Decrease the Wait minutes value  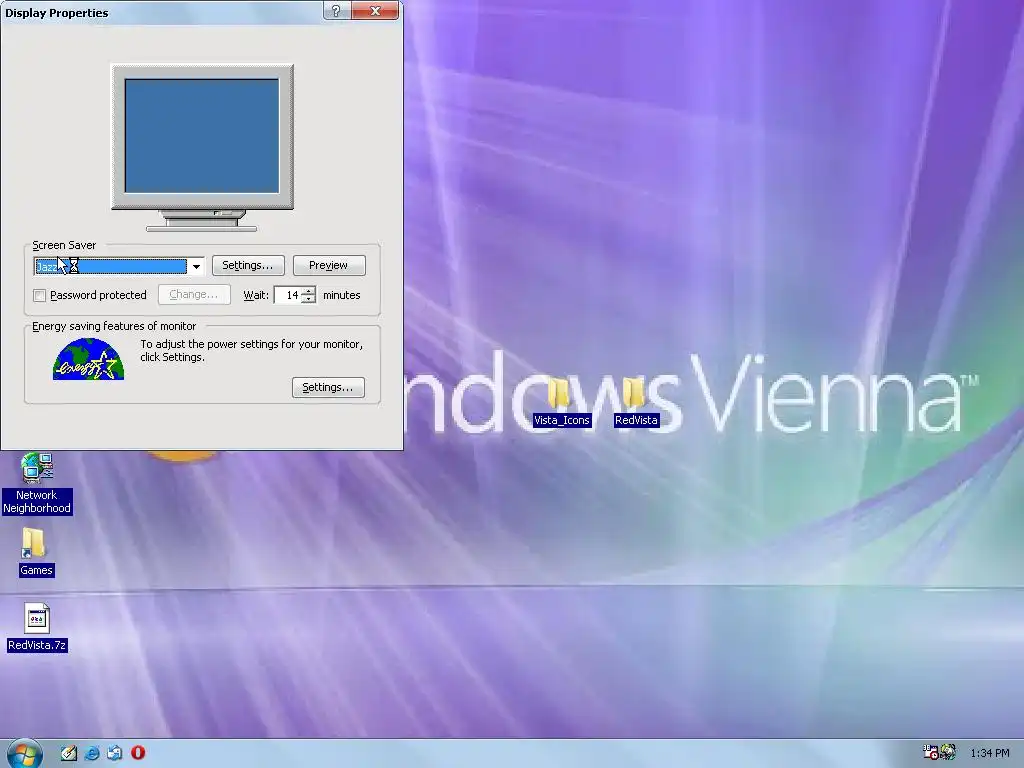(x=308, y=299)
